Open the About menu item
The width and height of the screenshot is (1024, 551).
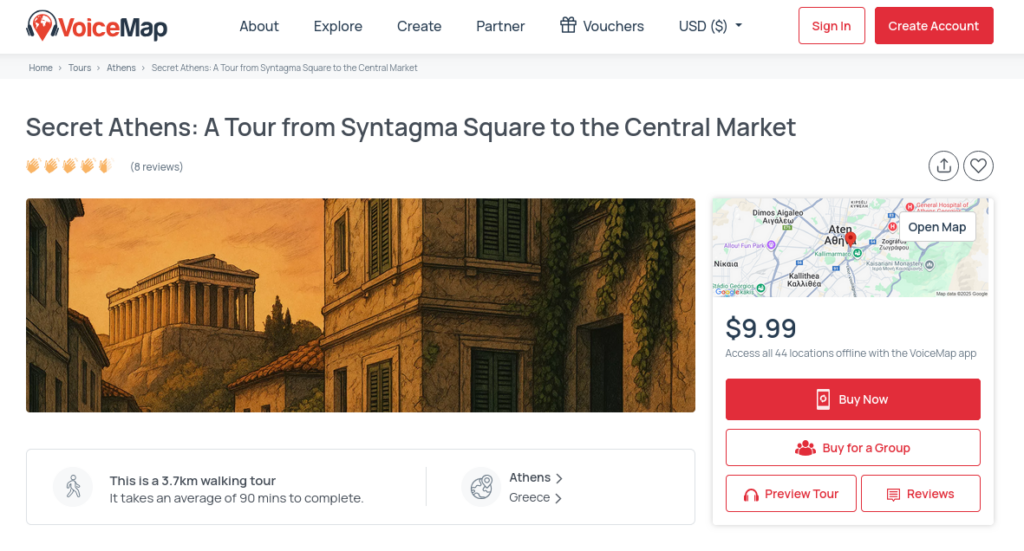click(259, 26)
